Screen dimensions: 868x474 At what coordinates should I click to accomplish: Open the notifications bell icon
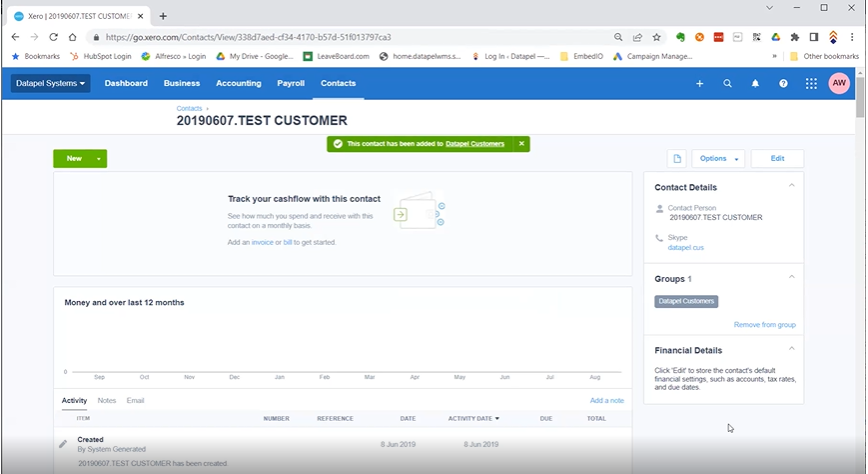755,84
